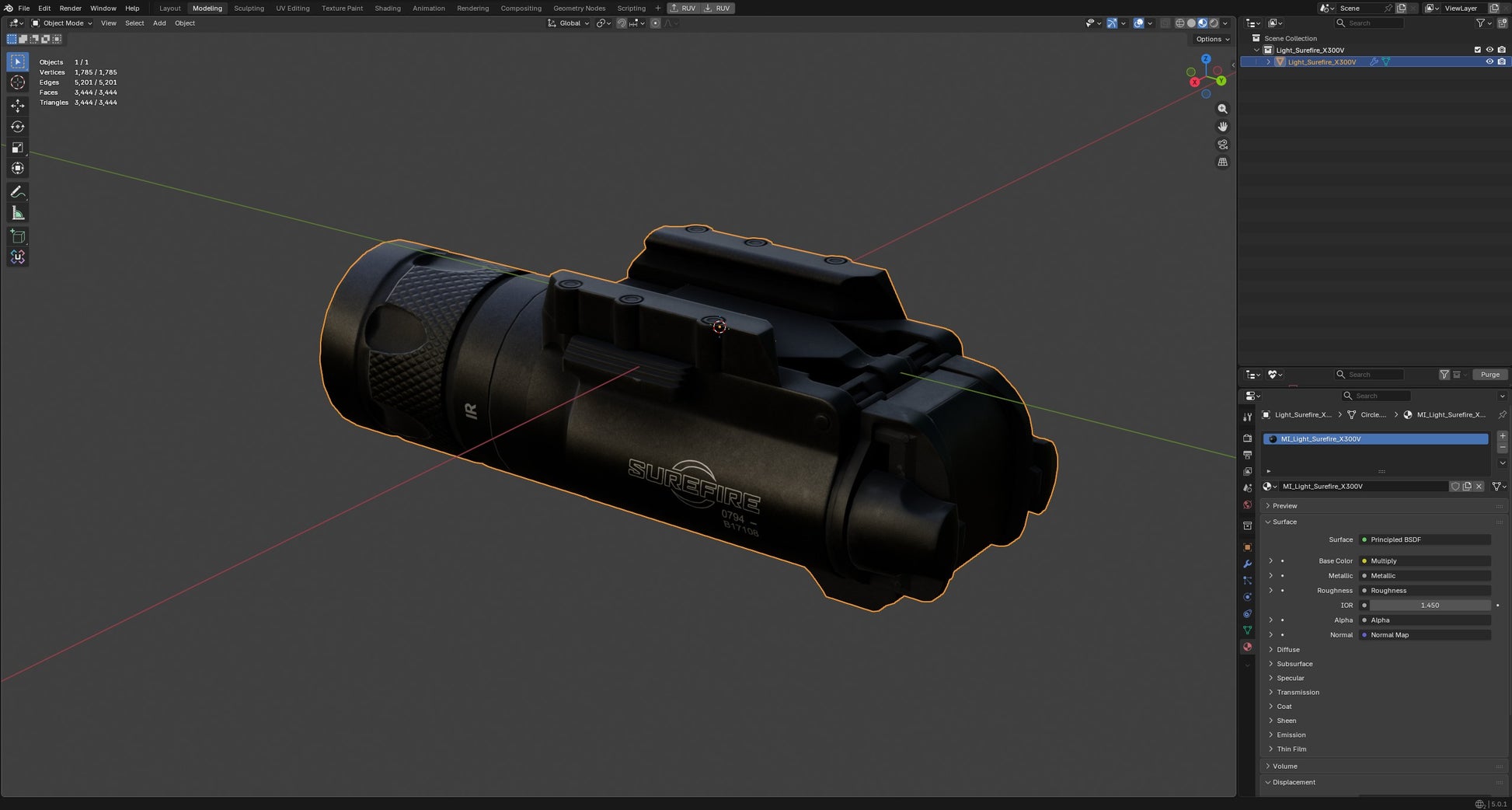This screenshot has height=810, width=1512.
Task: Remove the material slot with minus
Action: [1502, 448]
